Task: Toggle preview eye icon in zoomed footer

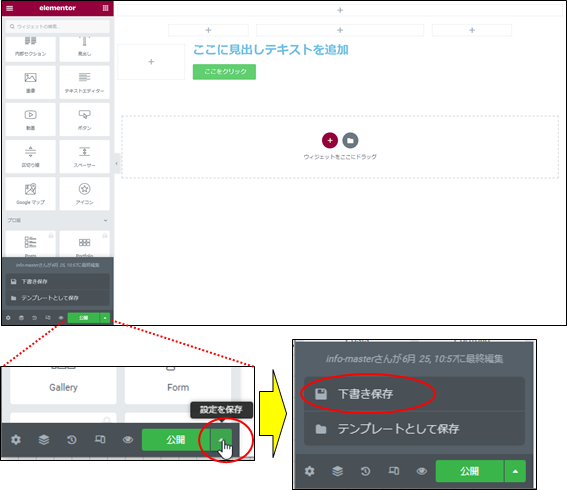Action: click(128, 440)
